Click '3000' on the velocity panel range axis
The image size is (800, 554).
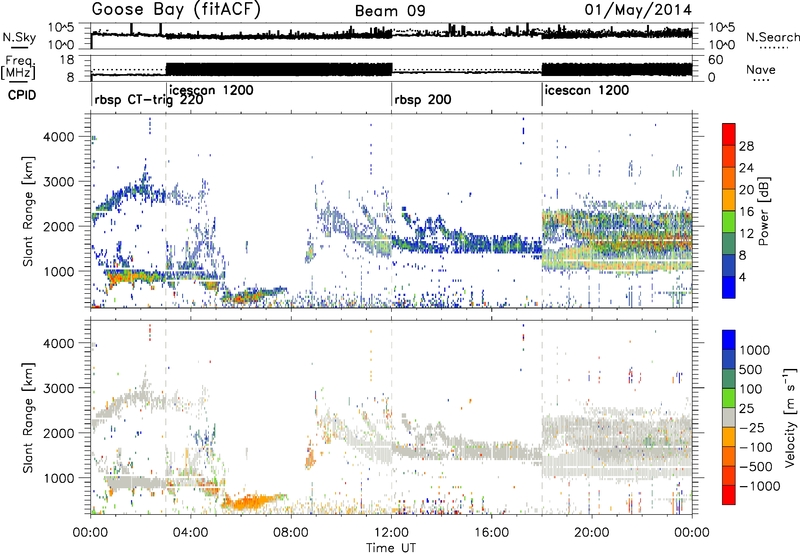click(58, 388)
